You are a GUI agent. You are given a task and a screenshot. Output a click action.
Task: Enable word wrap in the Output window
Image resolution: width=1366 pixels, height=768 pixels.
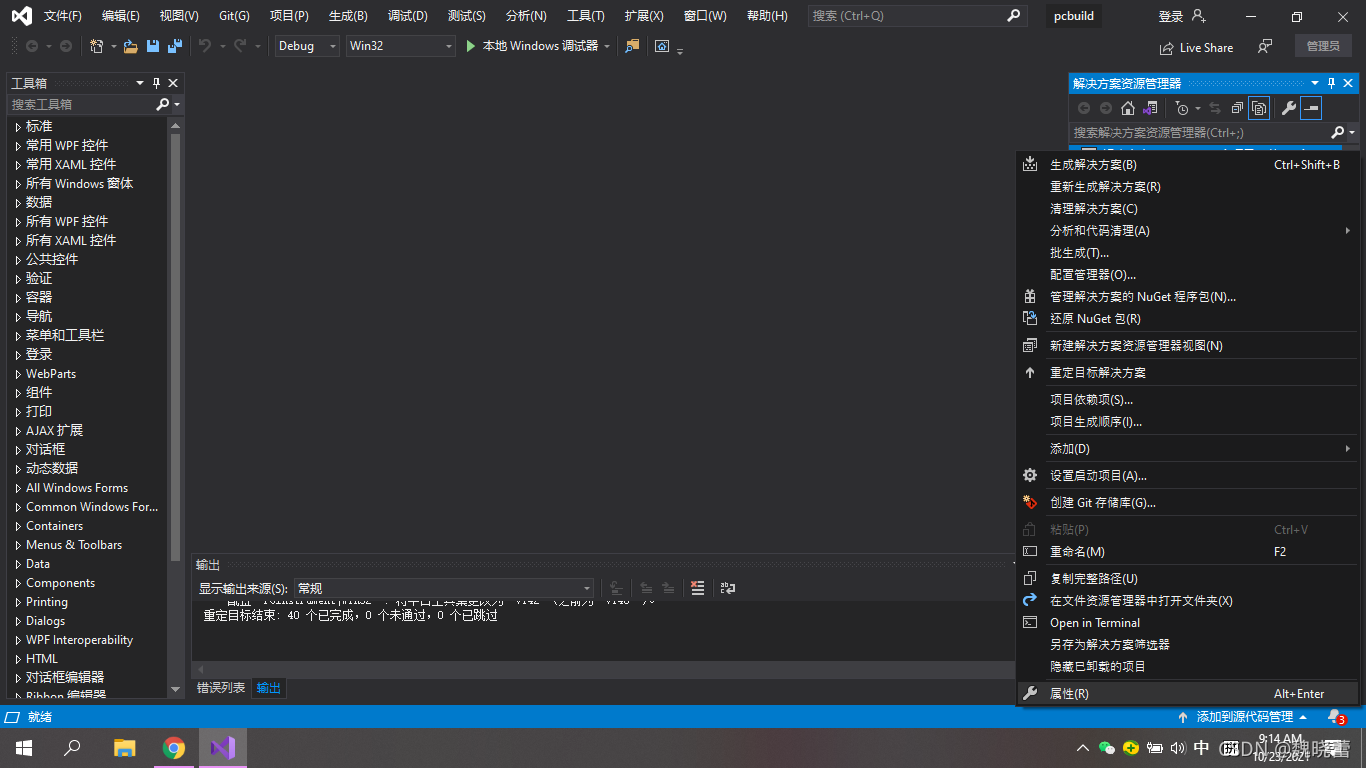click(726, 588)
